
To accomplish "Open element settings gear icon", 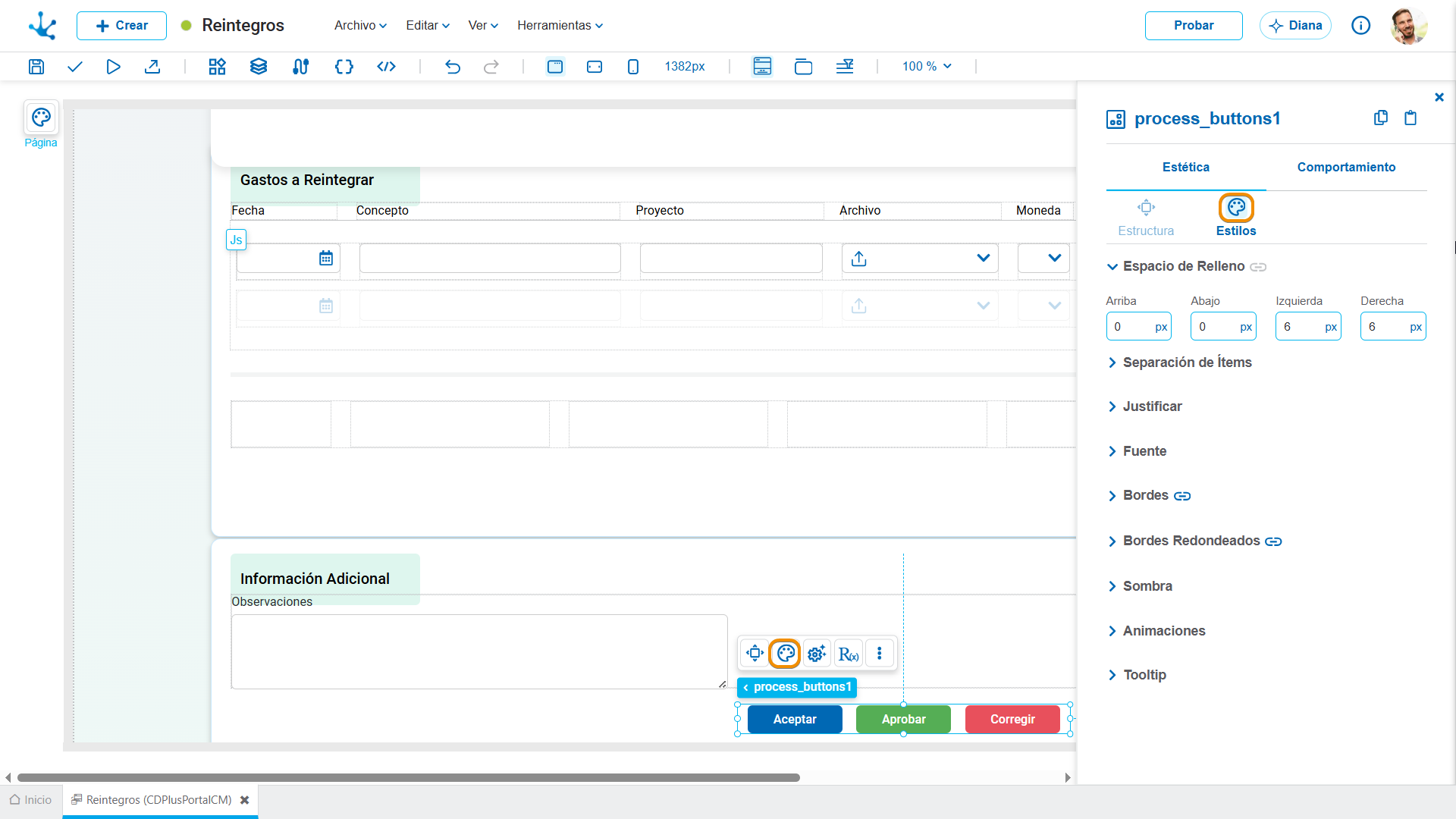I will 817,653.
